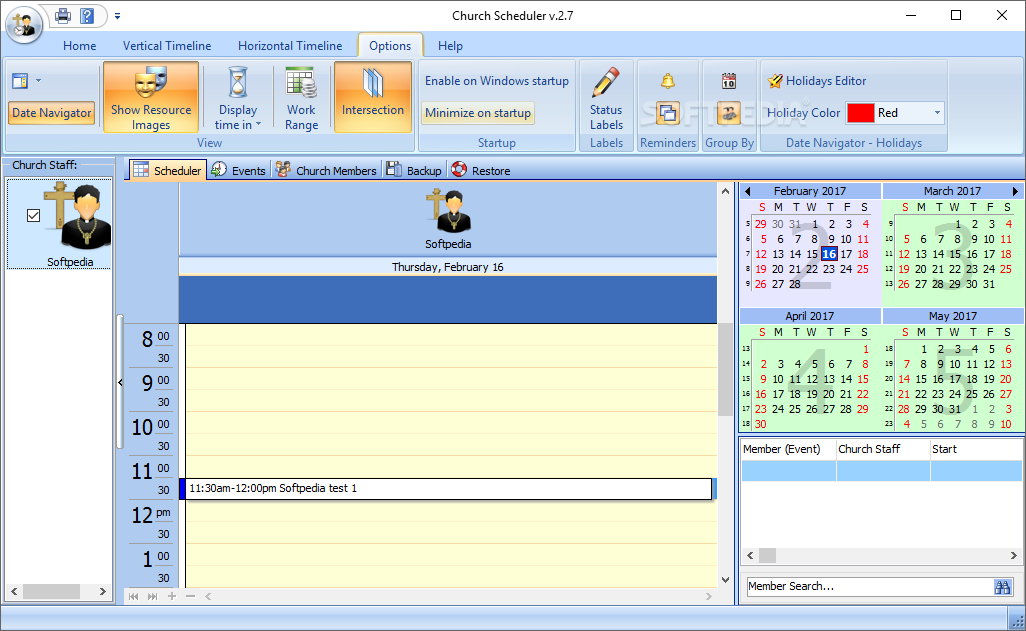Click the binoculars search icon

click(x=1002, y=586)
